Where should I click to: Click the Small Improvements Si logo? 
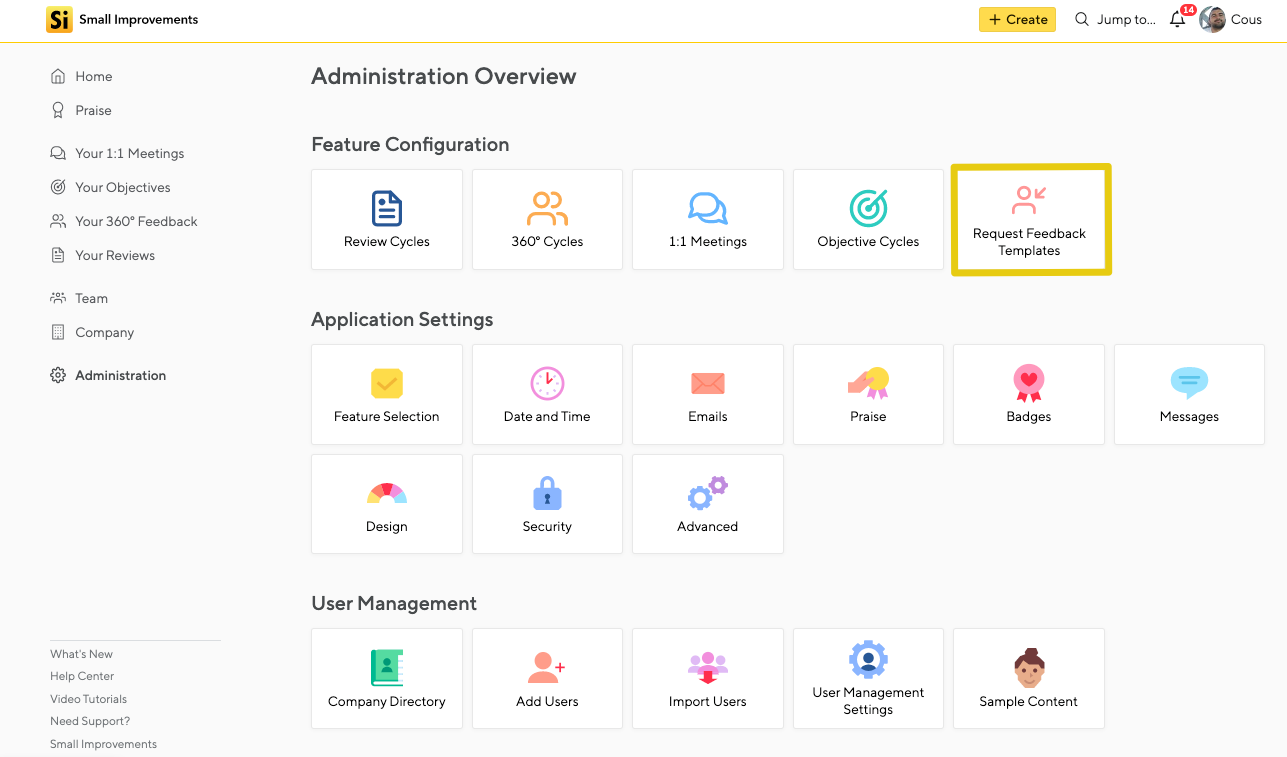pyautogui.click(x=59, y=19)
